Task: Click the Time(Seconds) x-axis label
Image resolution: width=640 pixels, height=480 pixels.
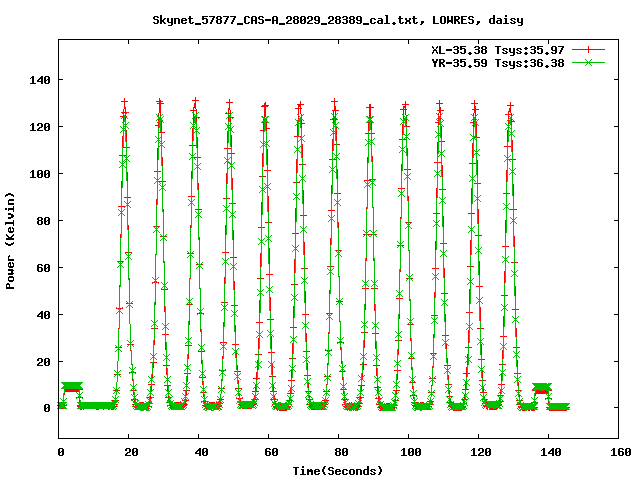Action: (338, 471)
